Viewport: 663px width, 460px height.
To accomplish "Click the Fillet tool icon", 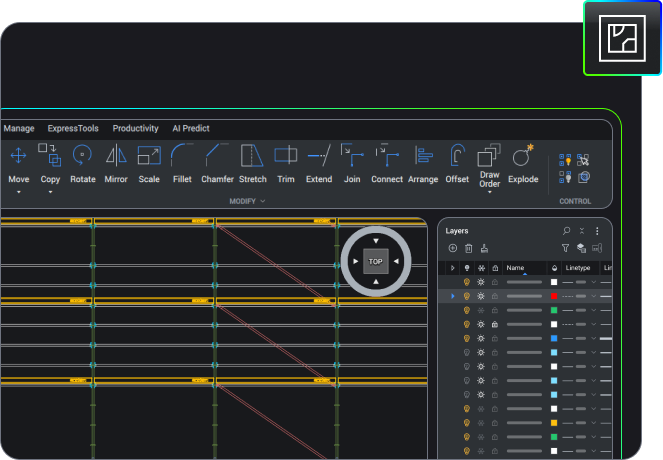I will 182,156.
